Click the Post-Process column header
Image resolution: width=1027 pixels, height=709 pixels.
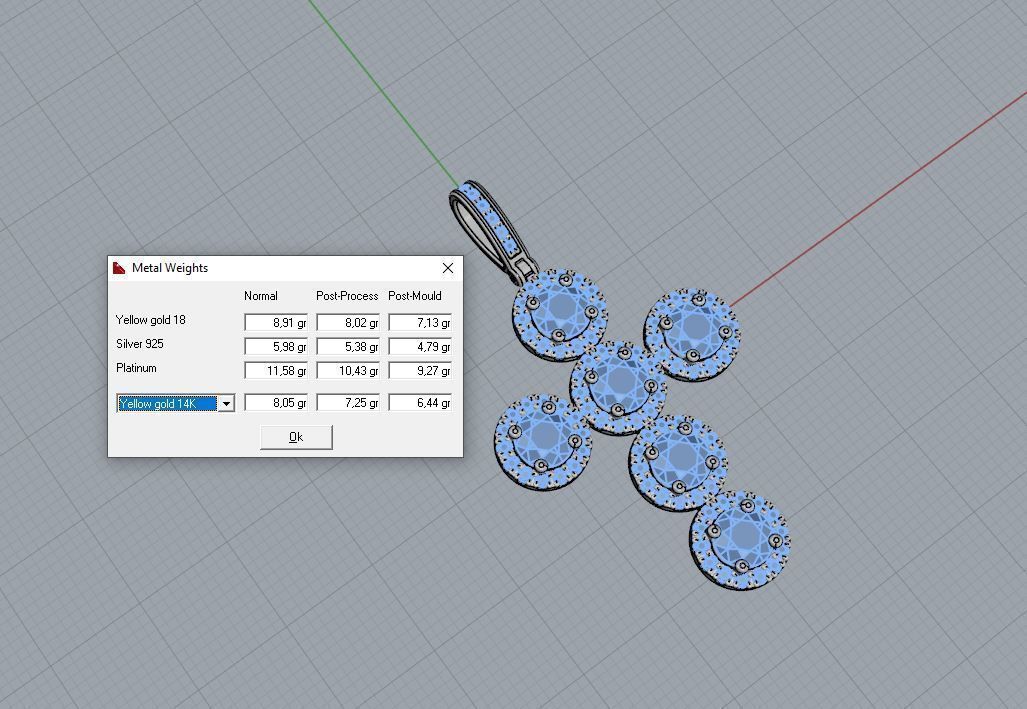click(x=347, y=296)
